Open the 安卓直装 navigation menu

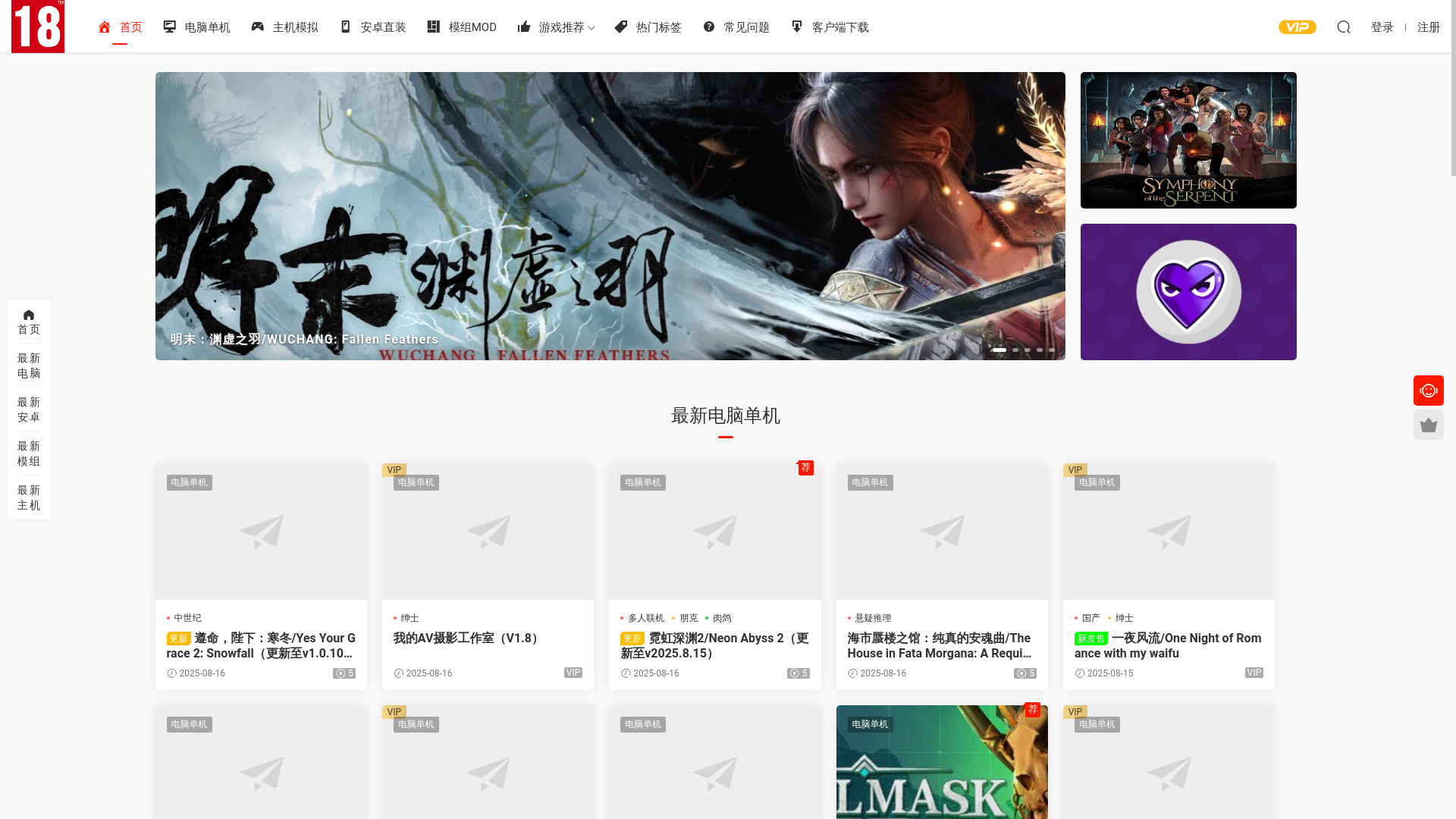click(372, 27)
